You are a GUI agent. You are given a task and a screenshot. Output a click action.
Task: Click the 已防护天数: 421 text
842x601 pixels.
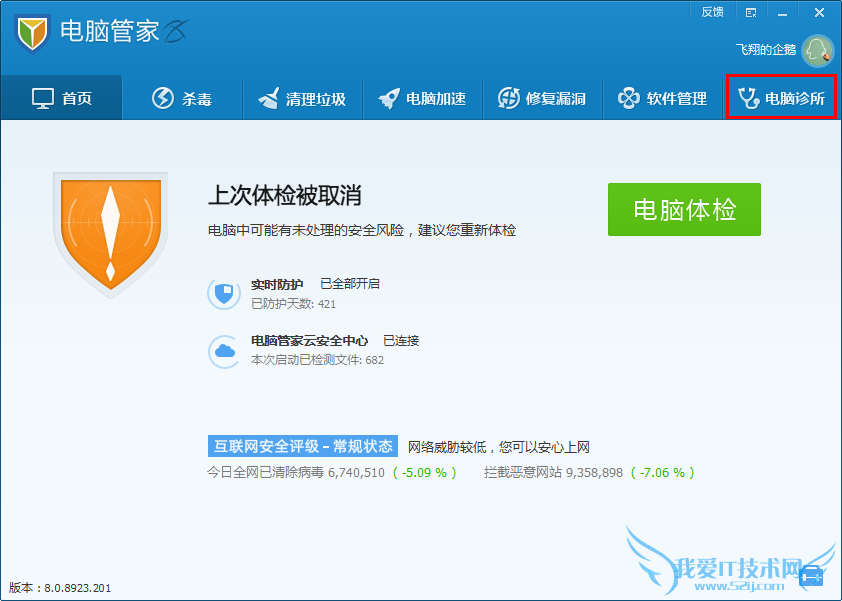(293, 303)
